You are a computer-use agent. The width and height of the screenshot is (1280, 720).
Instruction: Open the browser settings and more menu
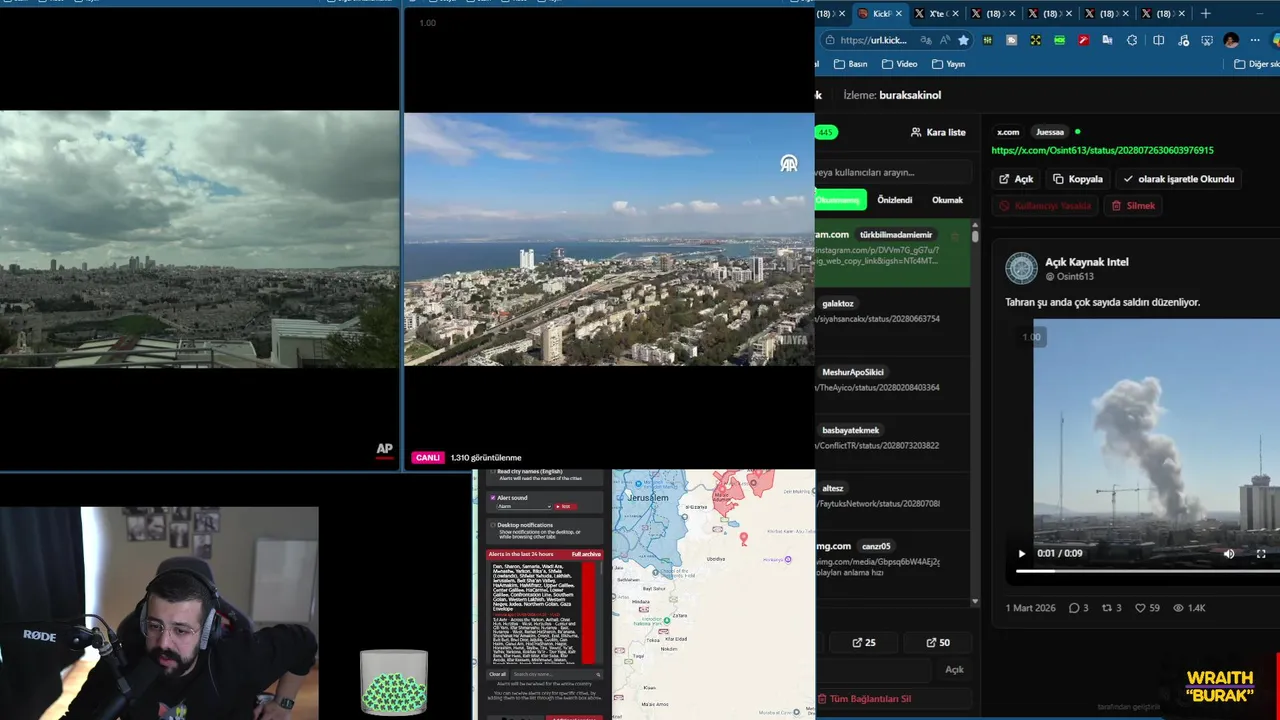(x=1255, y=40)
